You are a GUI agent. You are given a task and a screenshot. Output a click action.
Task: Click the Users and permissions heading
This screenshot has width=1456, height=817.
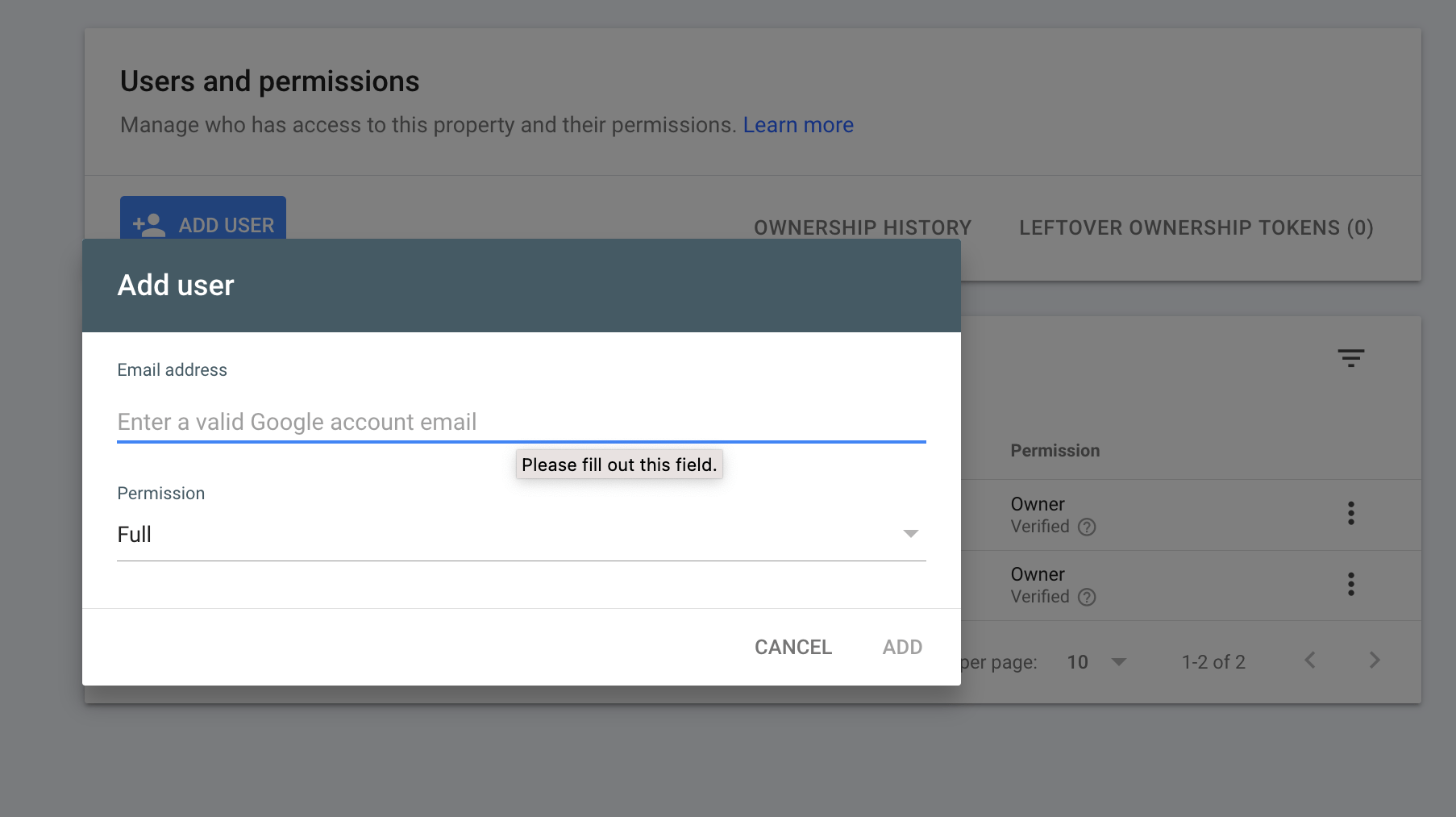pyautogui.click(x=269, y=81)
